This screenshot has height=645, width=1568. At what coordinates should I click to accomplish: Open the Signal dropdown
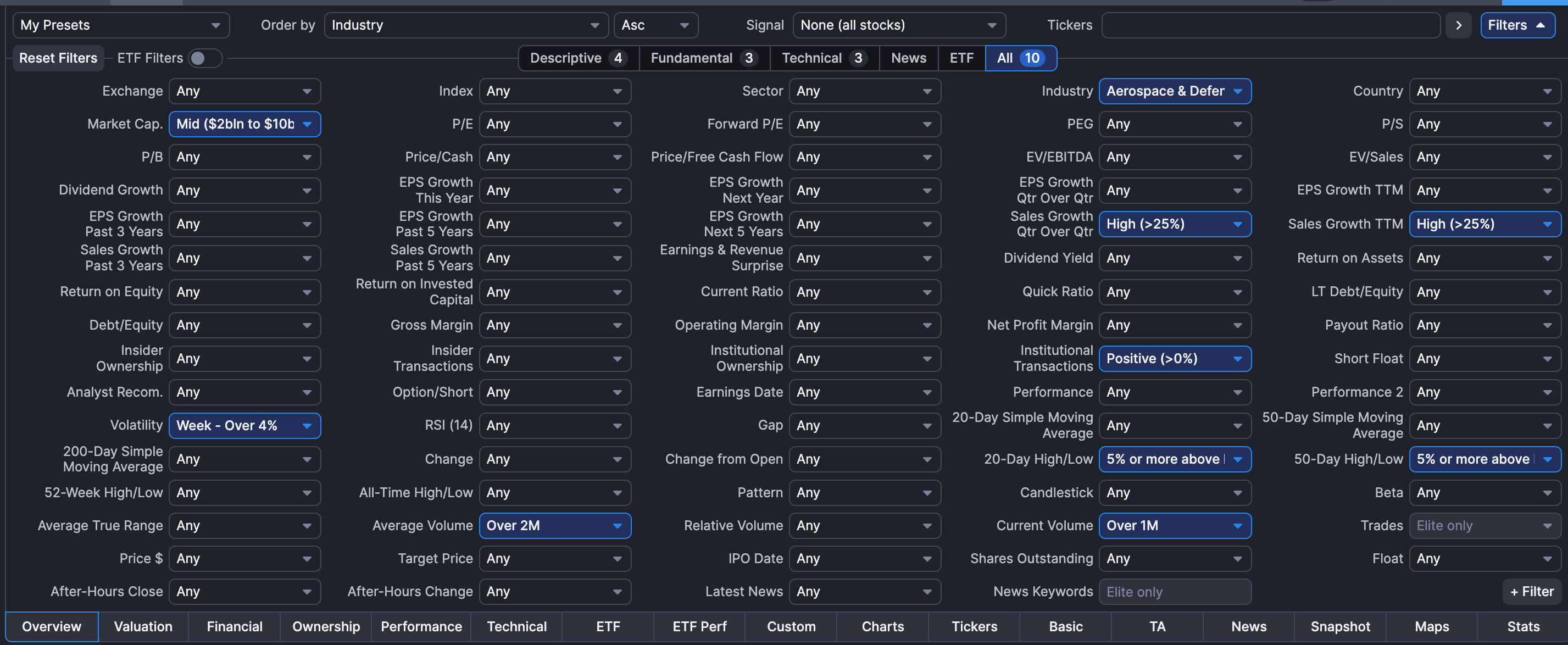coord(898,25)
